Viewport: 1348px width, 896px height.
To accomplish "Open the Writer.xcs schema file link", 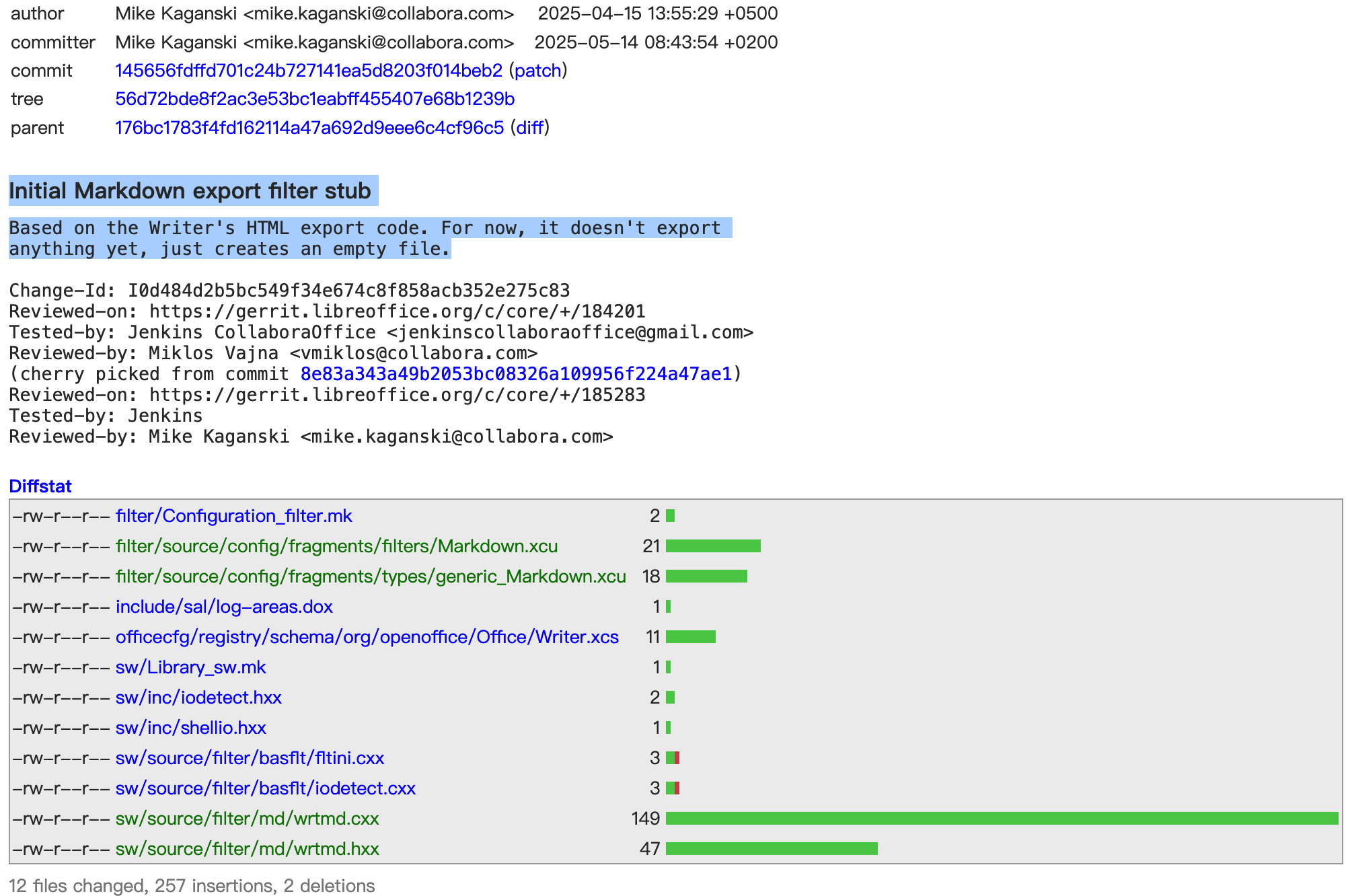I will [367, 637].
